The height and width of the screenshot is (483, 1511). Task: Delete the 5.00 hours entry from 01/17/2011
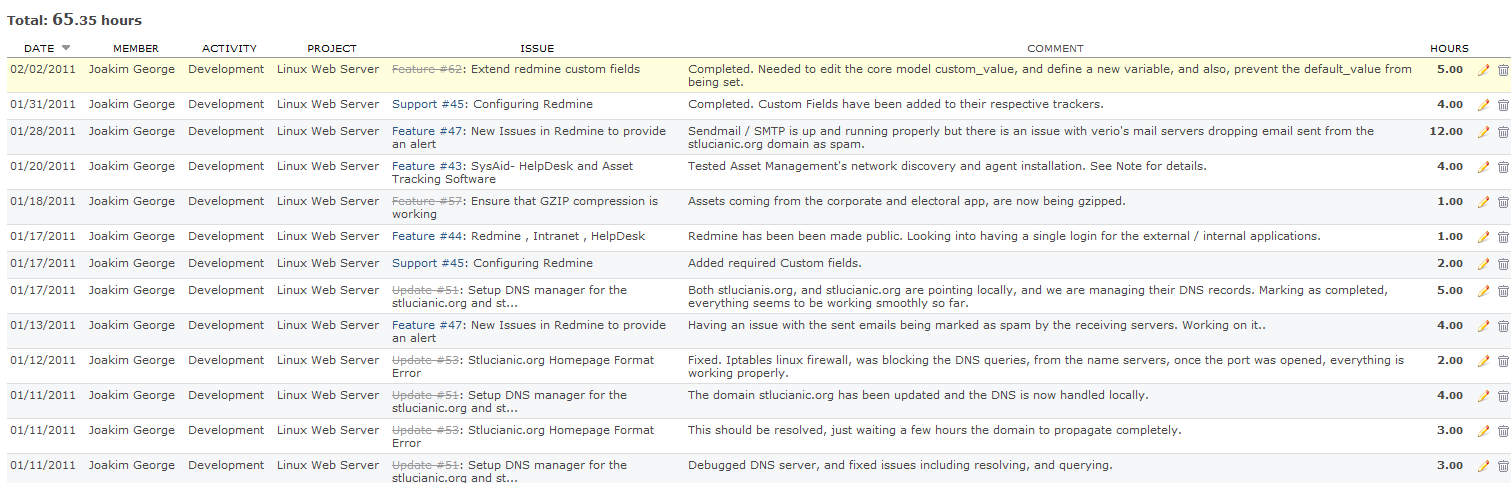(x=1503, y=291)
